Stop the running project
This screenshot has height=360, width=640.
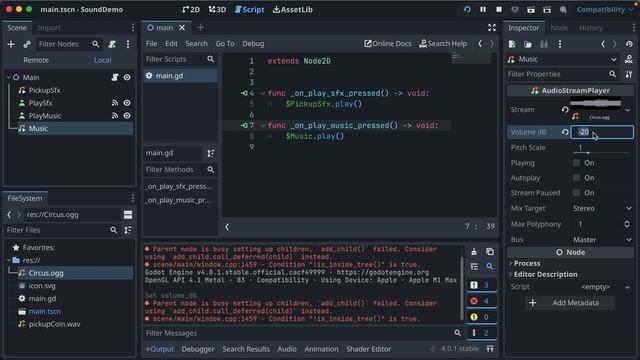click(x=499, y=9)
